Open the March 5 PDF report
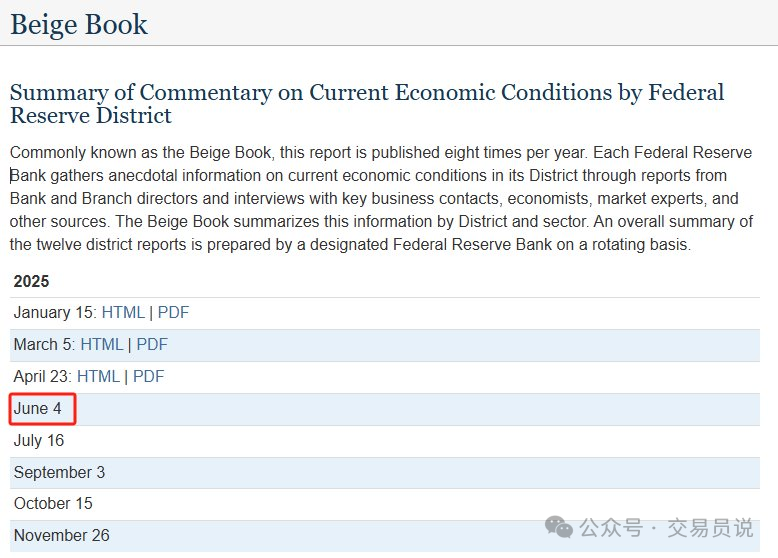 click(x=152, y=344)
